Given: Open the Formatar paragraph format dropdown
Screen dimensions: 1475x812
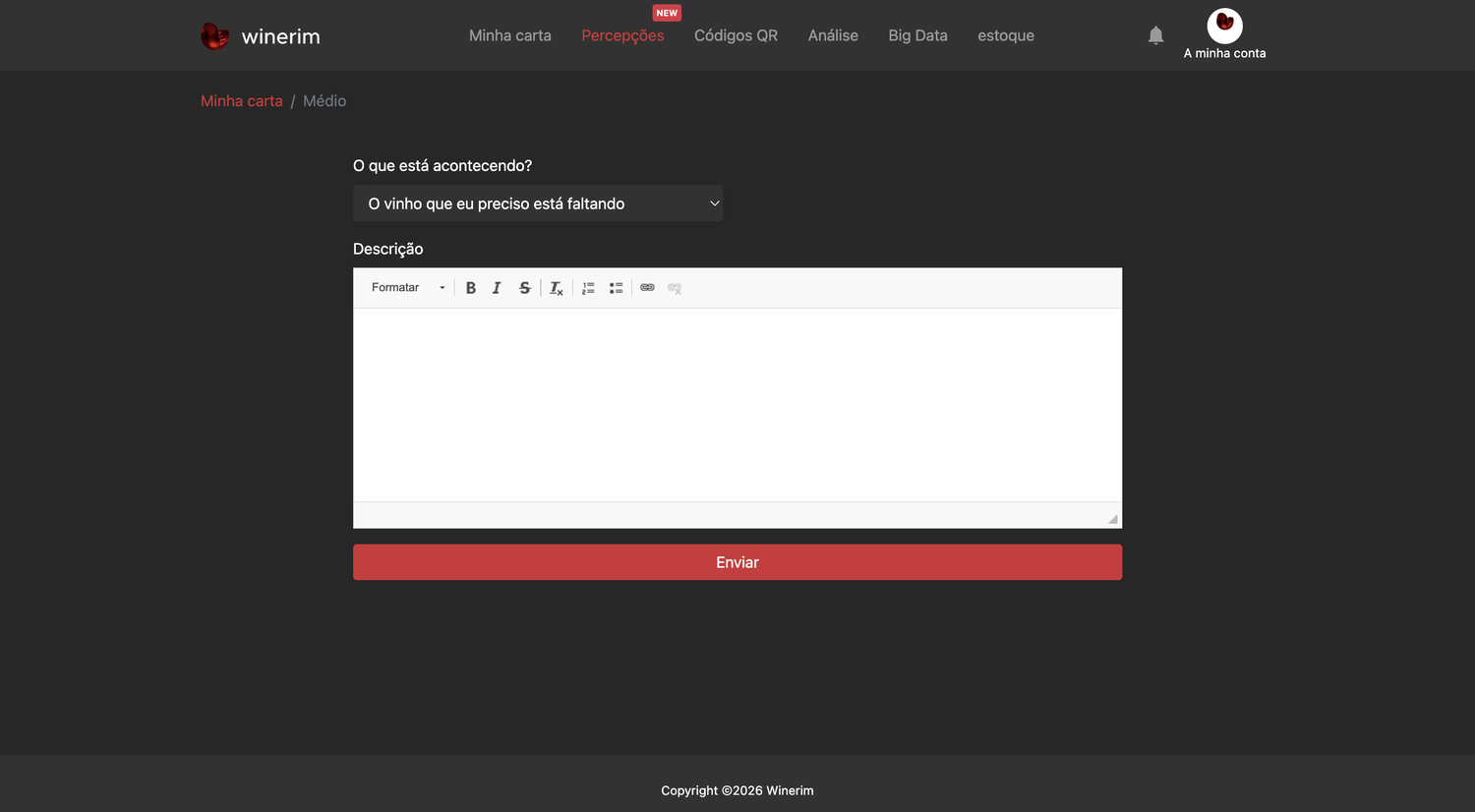Looking at the screenshot, I should (x=407, y=288).
